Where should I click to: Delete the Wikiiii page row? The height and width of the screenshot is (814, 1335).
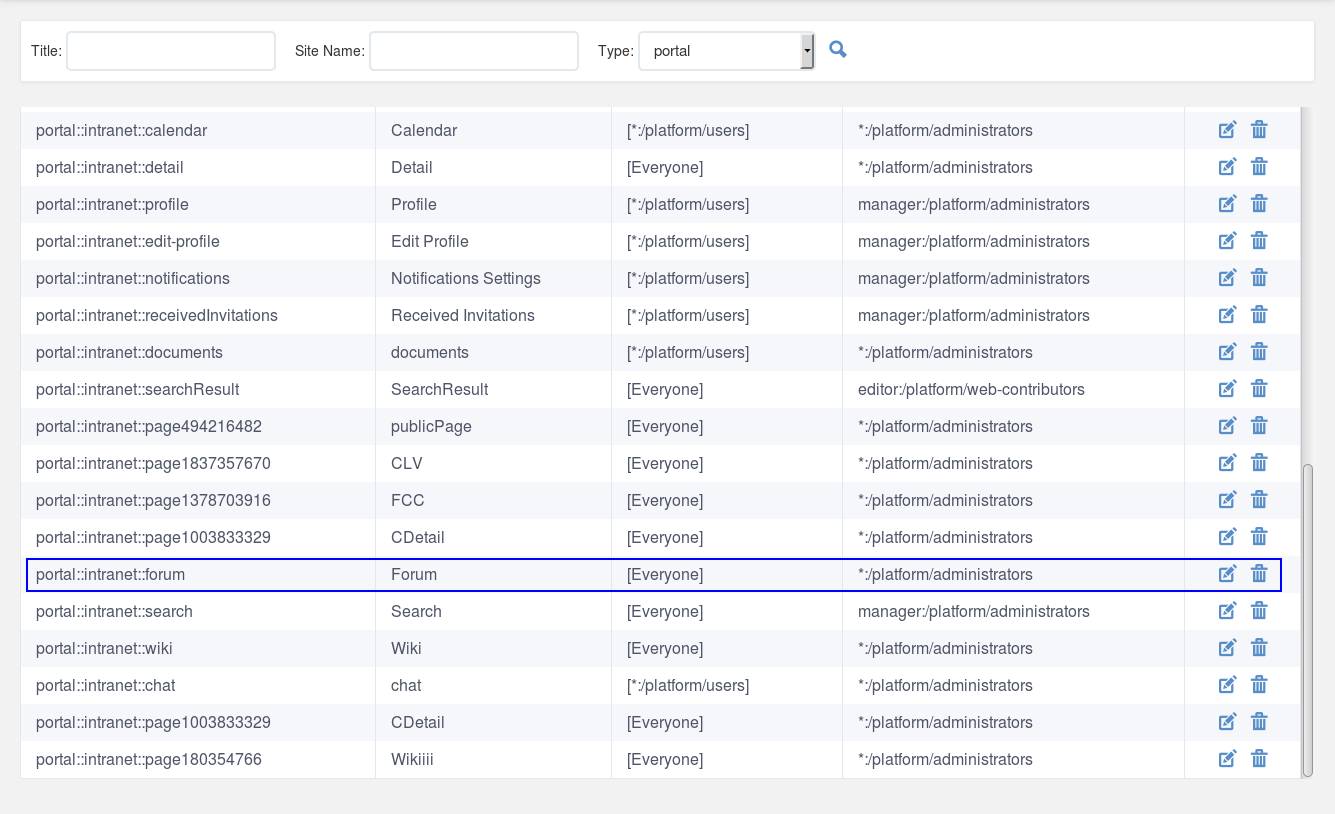click(1259, 759)
